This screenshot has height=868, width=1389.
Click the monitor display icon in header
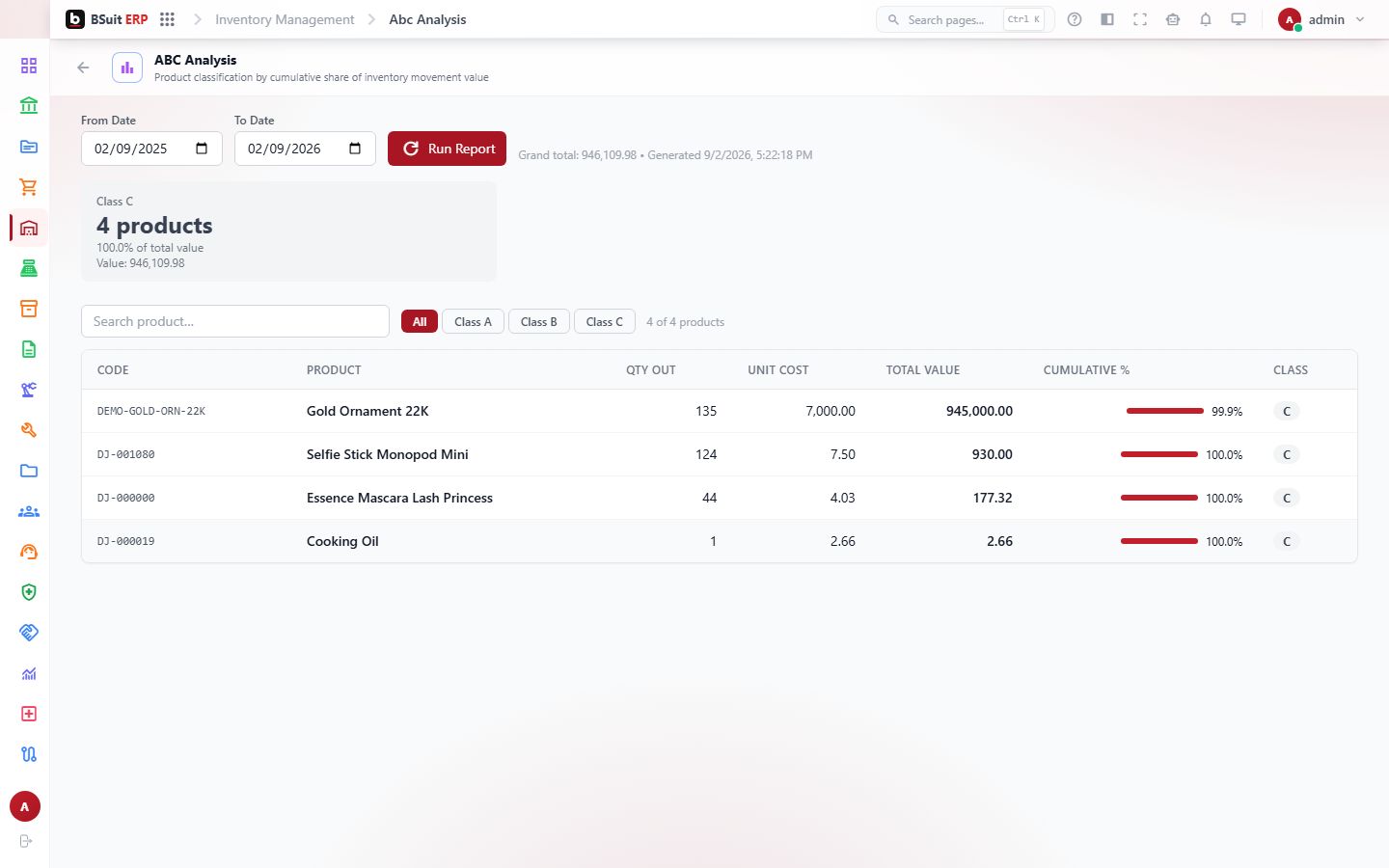tap(1239, 19)
